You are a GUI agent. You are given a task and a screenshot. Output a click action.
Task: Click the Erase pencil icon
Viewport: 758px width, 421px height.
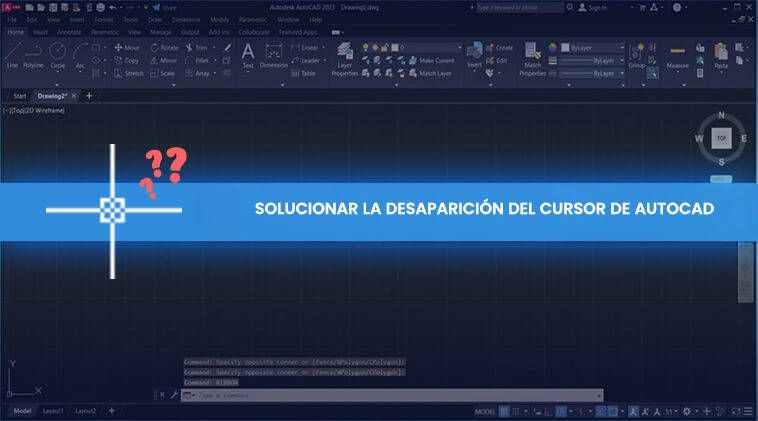pyautogui.click(x=227, y=47)
